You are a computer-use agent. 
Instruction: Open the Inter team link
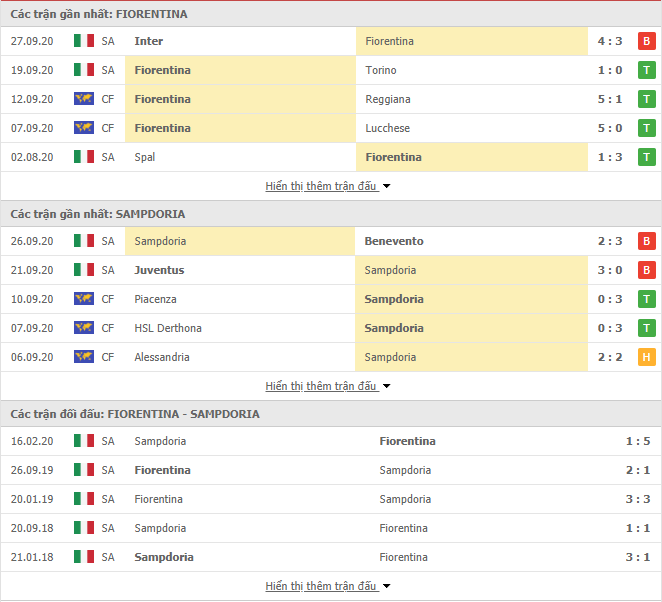(149, 41)
